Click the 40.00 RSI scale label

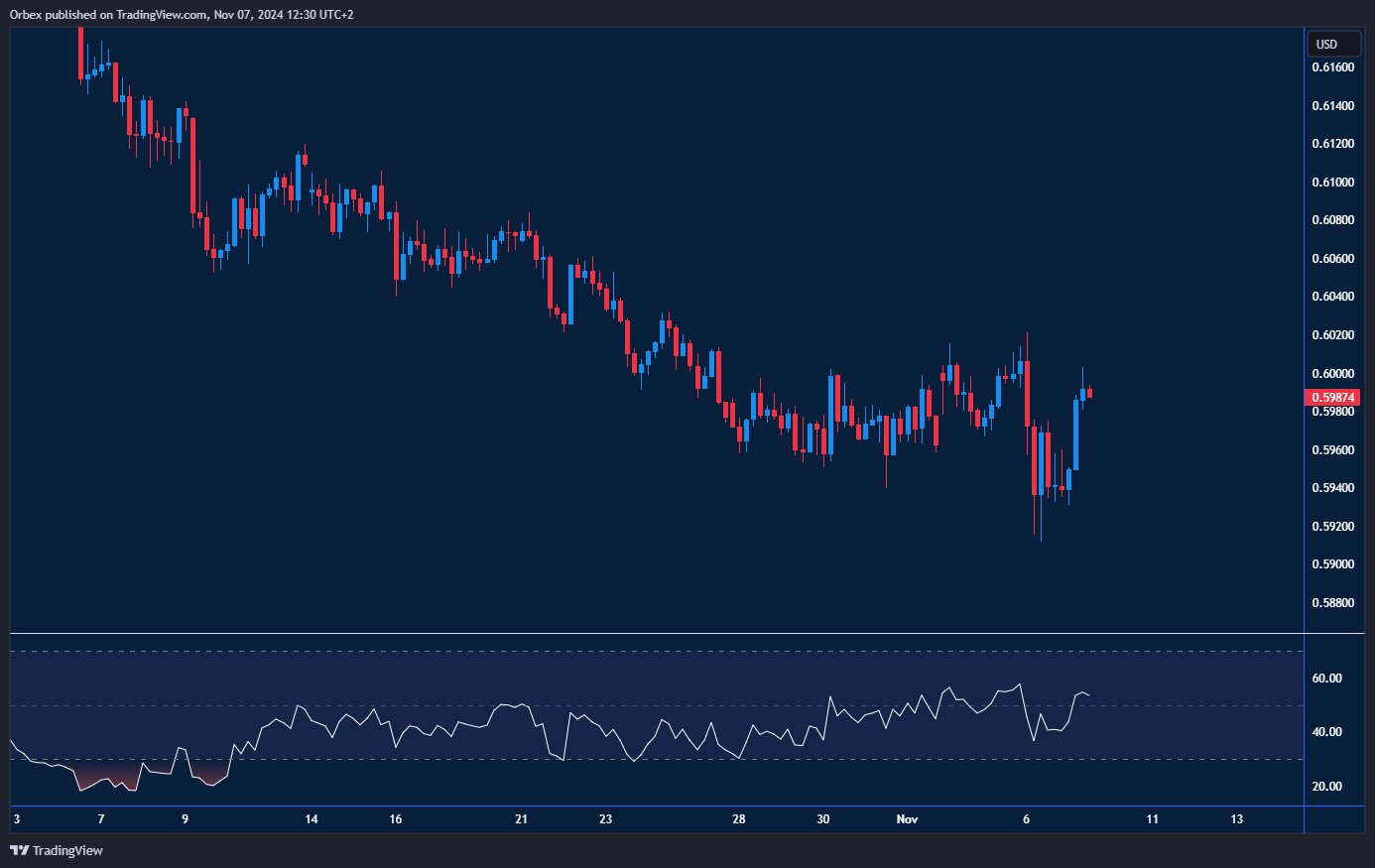click(1326, 732)
